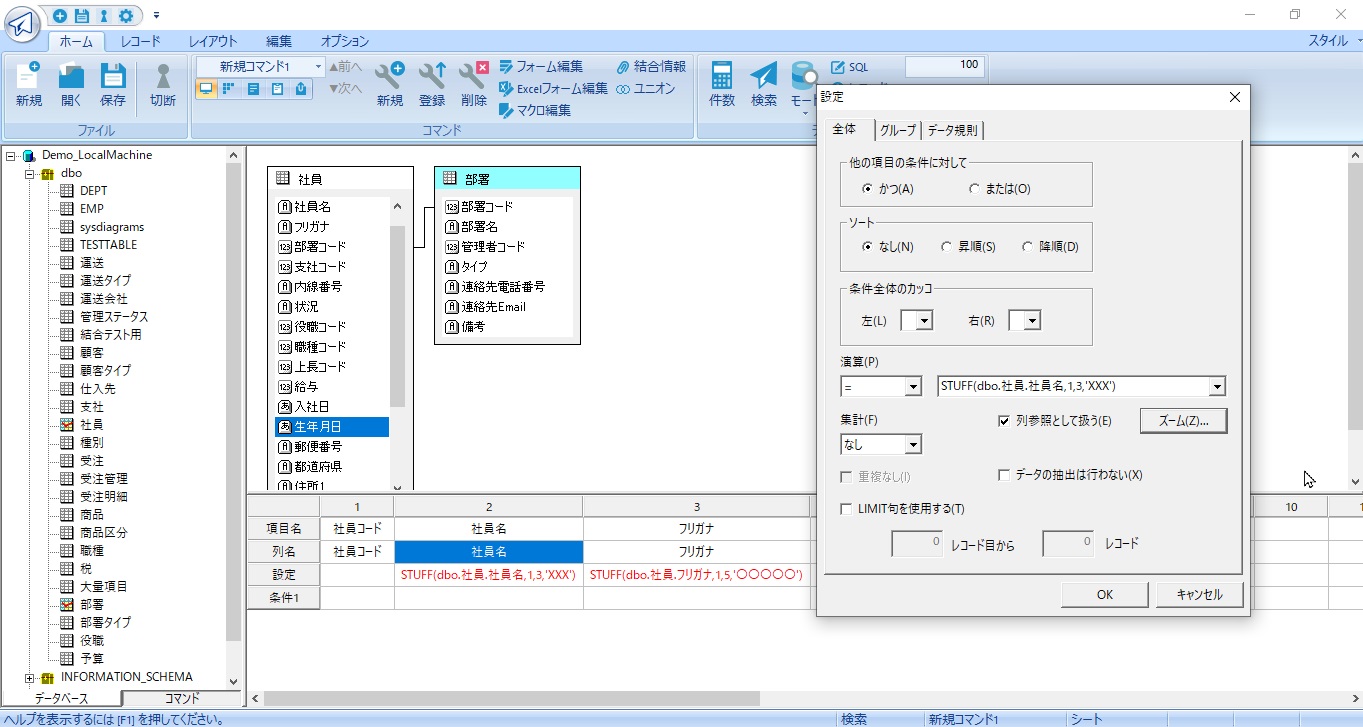Screen dimensions: 1363x727
Task: Switch to the レコード ribbon tab
Action: point(141,41)
